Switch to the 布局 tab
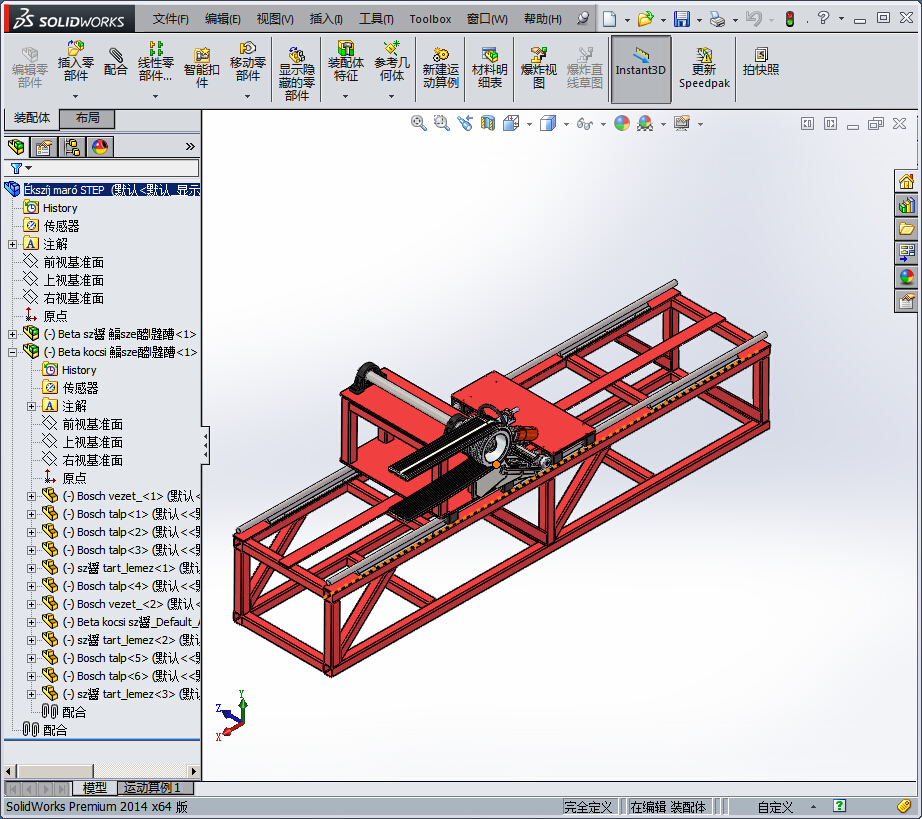 coord(87,118)
